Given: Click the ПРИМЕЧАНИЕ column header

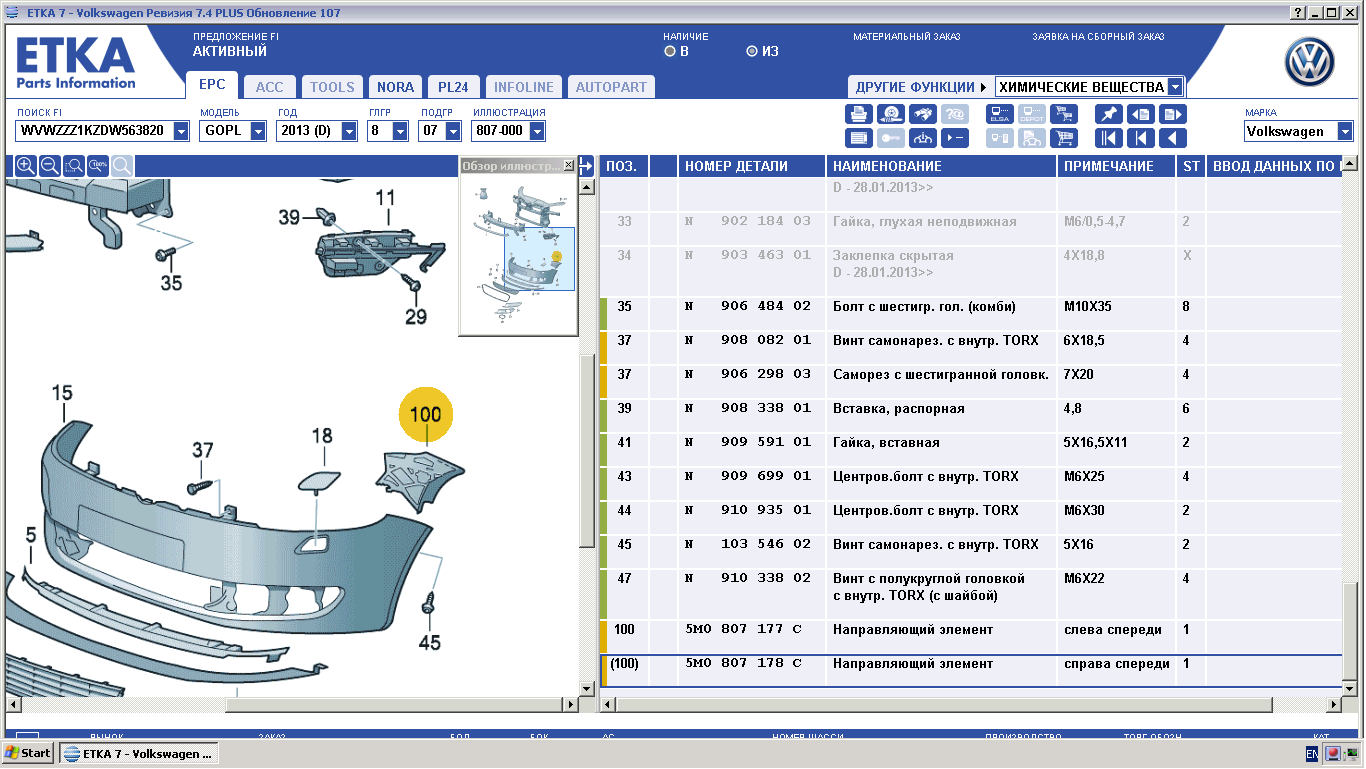Looking at the screenshot, I should (1116, 166).
